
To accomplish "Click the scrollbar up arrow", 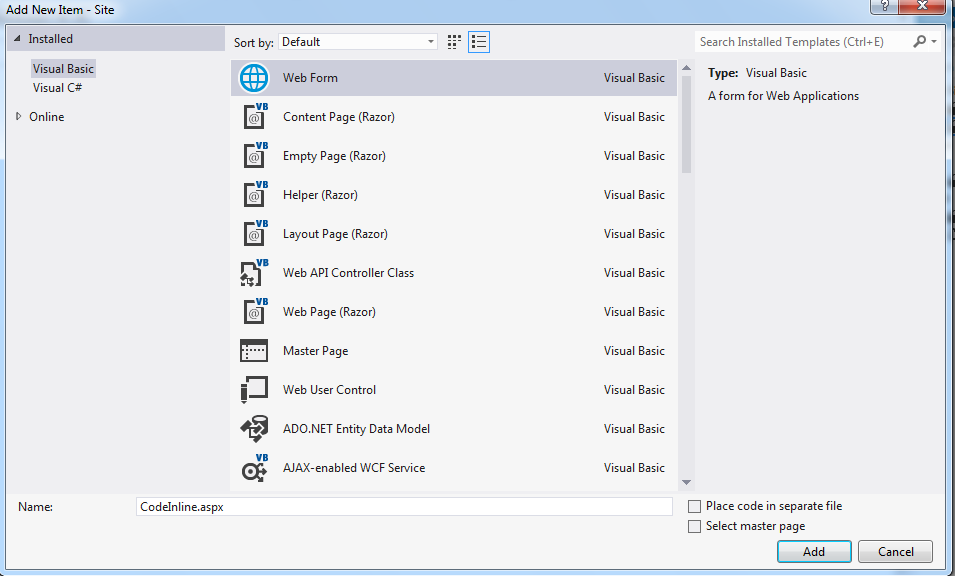I will [686, 68].
